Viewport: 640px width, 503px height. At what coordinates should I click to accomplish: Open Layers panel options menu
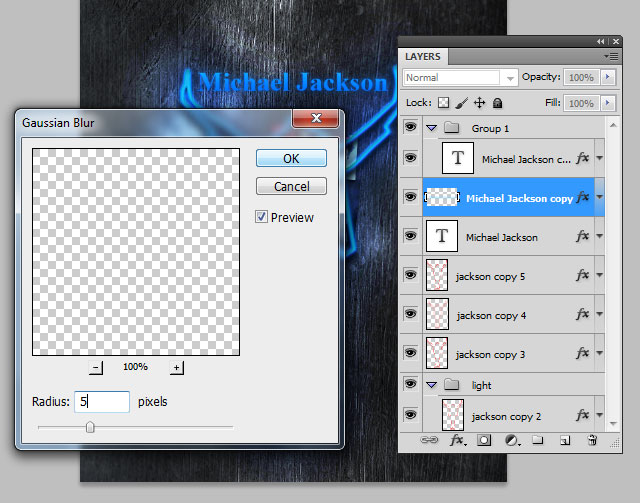pyautogui.click(x=612, y=56)
